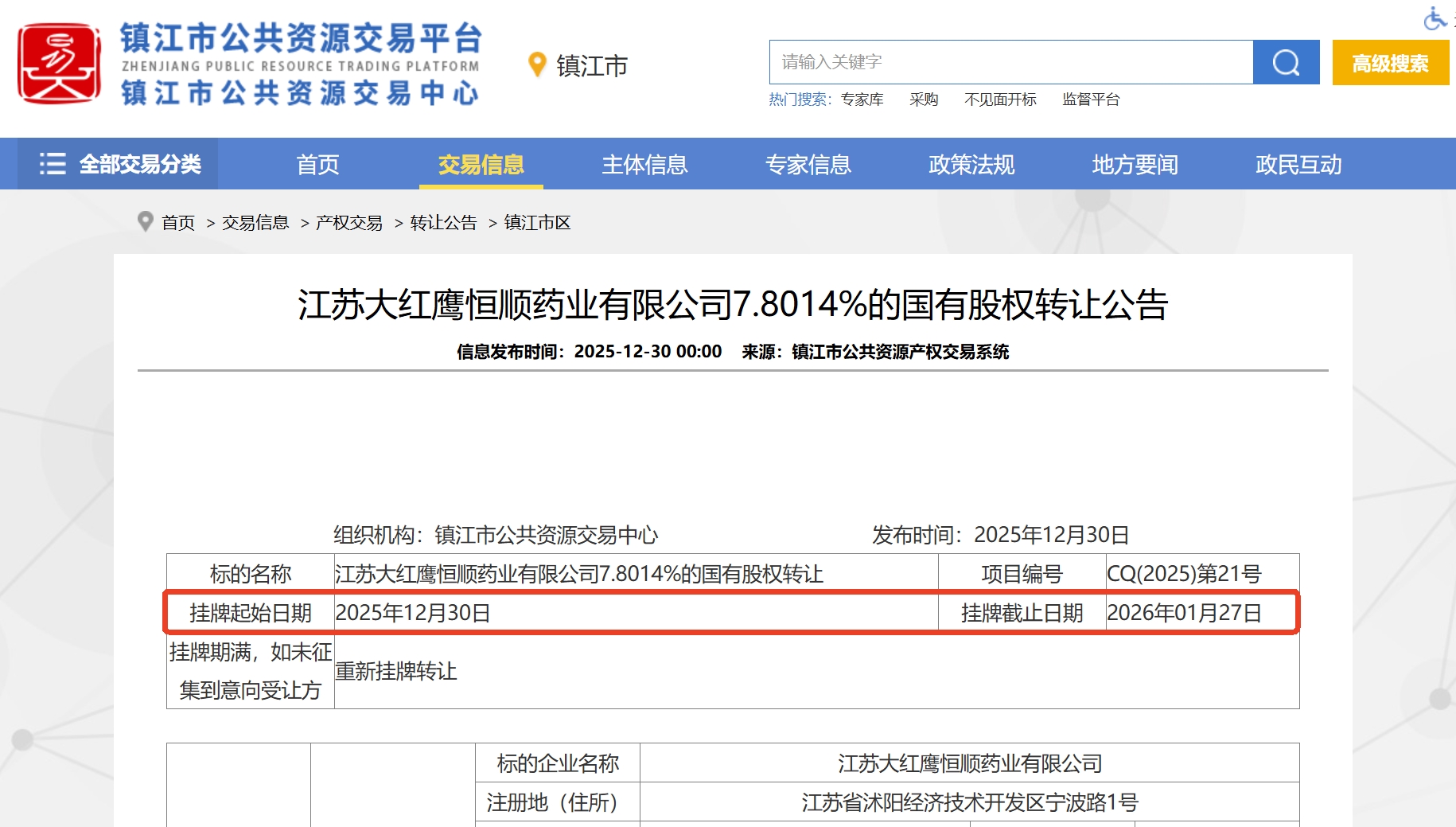The image size is (1456, 827).
Task: Click breadcrumb link 转让公告
Action: 443,223
